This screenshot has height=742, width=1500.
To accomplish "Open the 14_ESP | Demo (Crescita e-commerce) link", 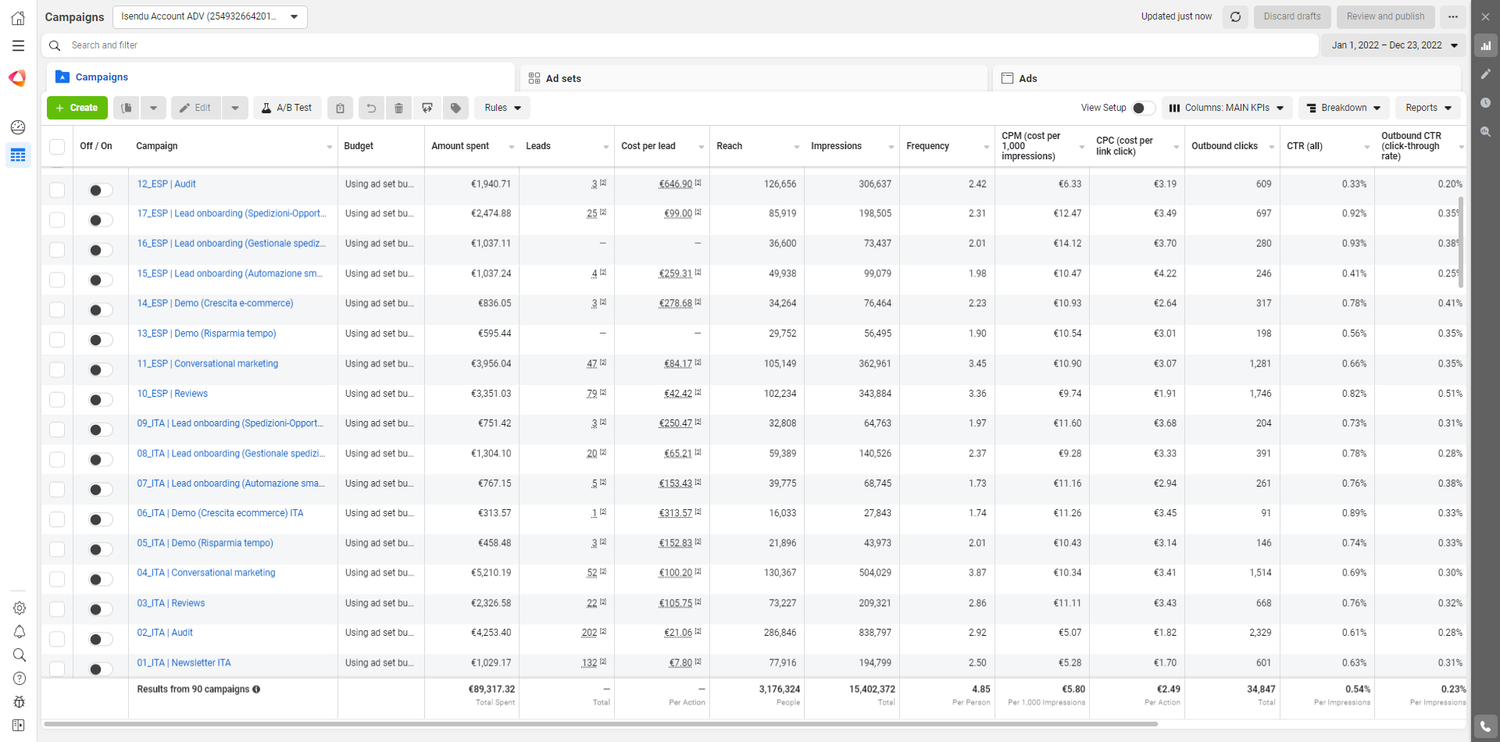I will pos(215,303).
